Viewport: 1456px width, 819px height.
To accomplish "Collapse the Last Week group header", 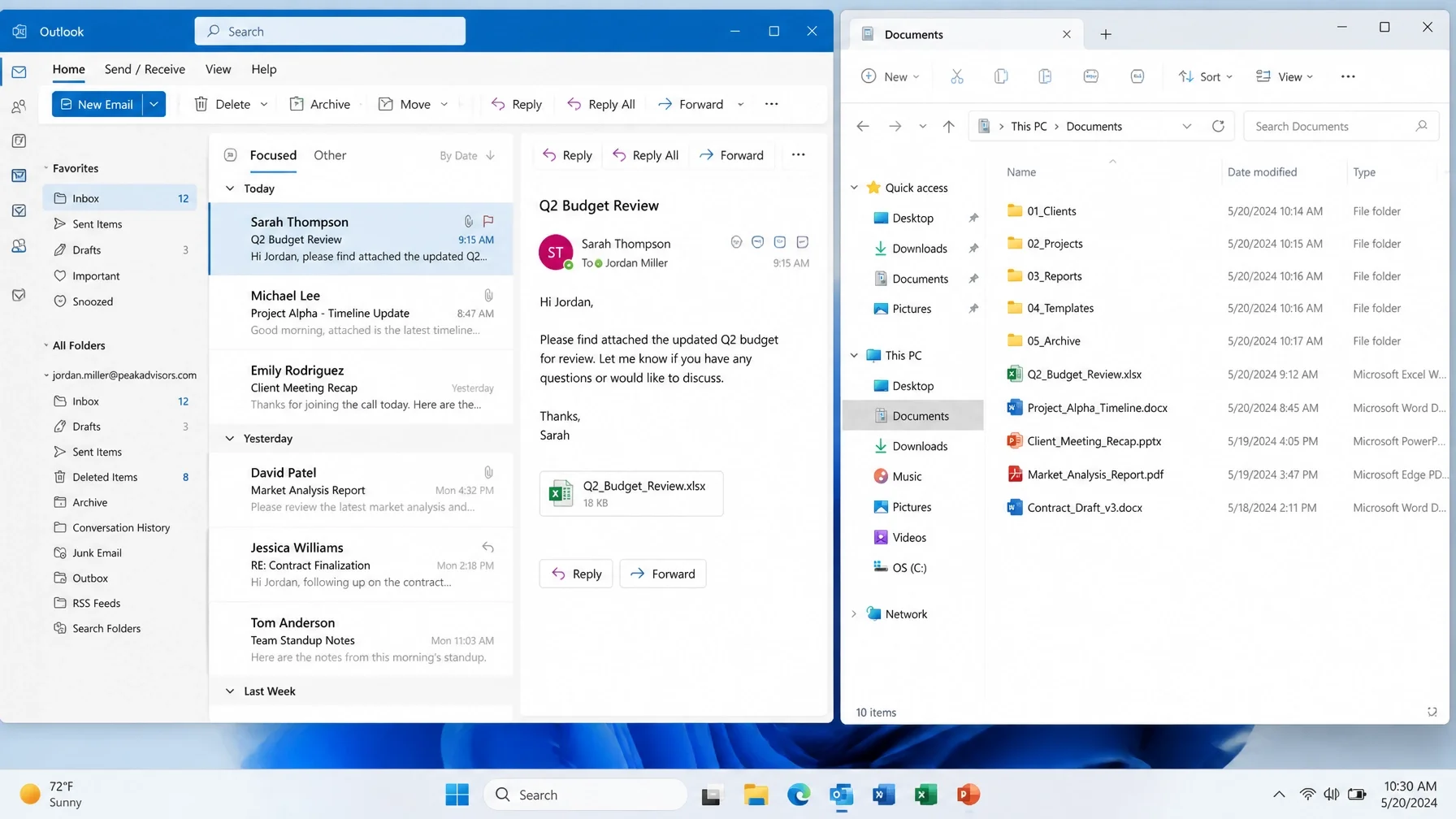I will point(230,691).
